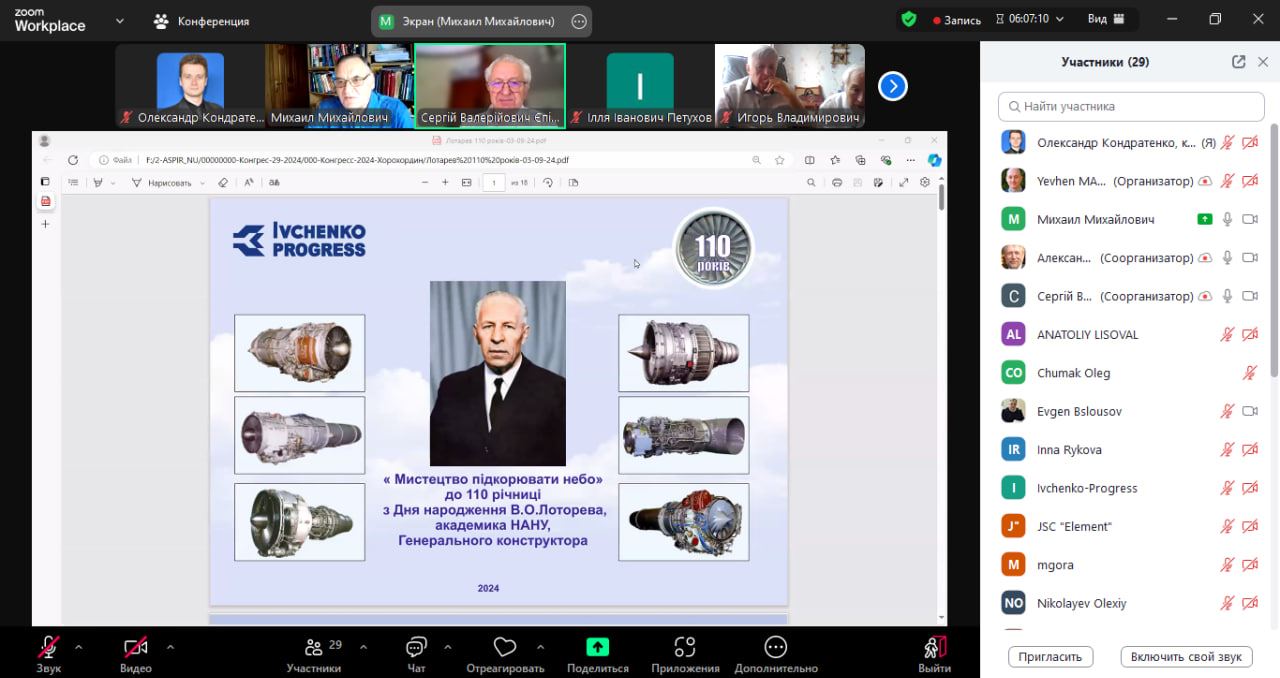The width and height of the screenshot is (1280, 678).
Task: Click the Найти участника search field
Action: 1131,106
